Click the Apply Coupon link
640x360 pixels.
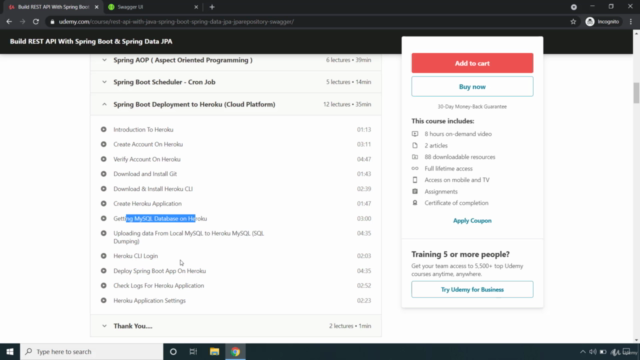coord(472,220)
